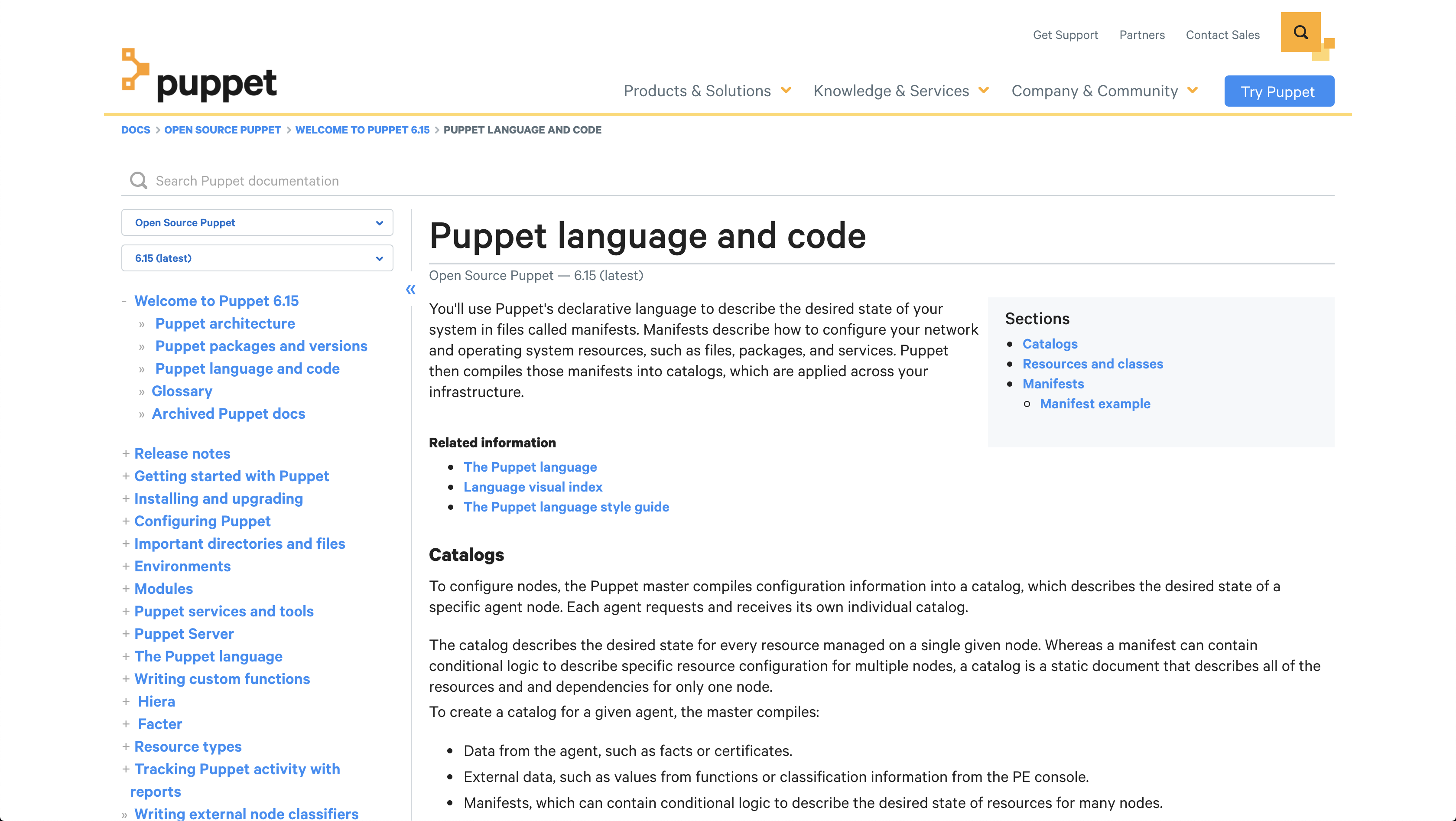Expand Company & Community menu
The height and width of the screenshot is (821, 1456).
coord(1105,91)
